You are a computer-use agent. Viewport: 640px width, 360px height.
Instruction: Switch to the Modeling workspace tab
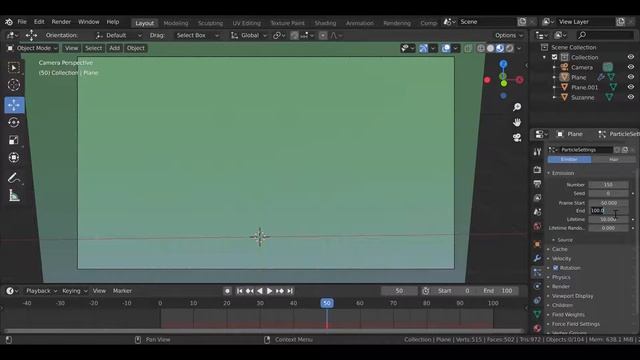(176, 23)
